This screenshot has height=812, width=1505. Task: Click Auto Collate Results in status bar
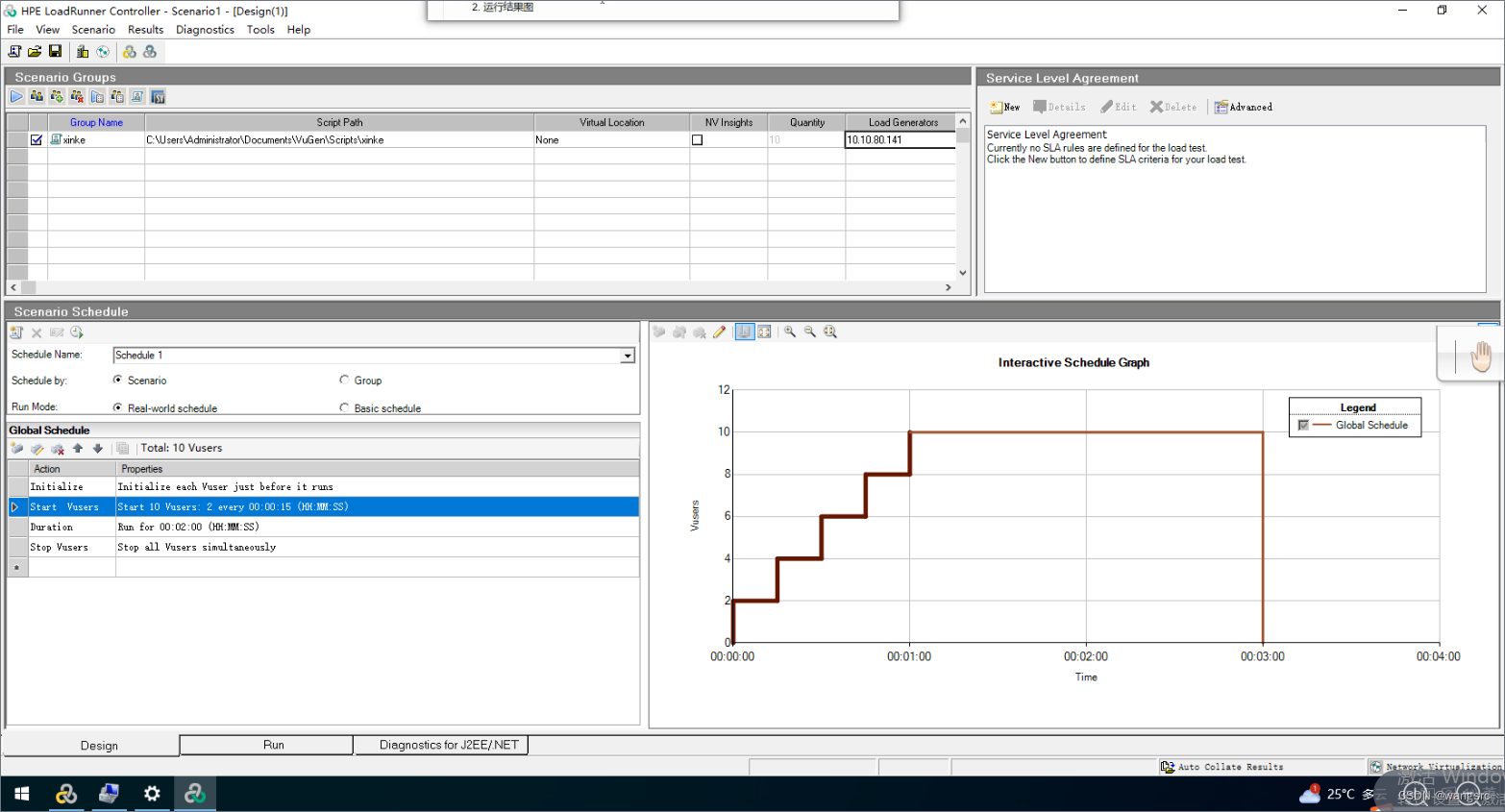click(1222, 767)
